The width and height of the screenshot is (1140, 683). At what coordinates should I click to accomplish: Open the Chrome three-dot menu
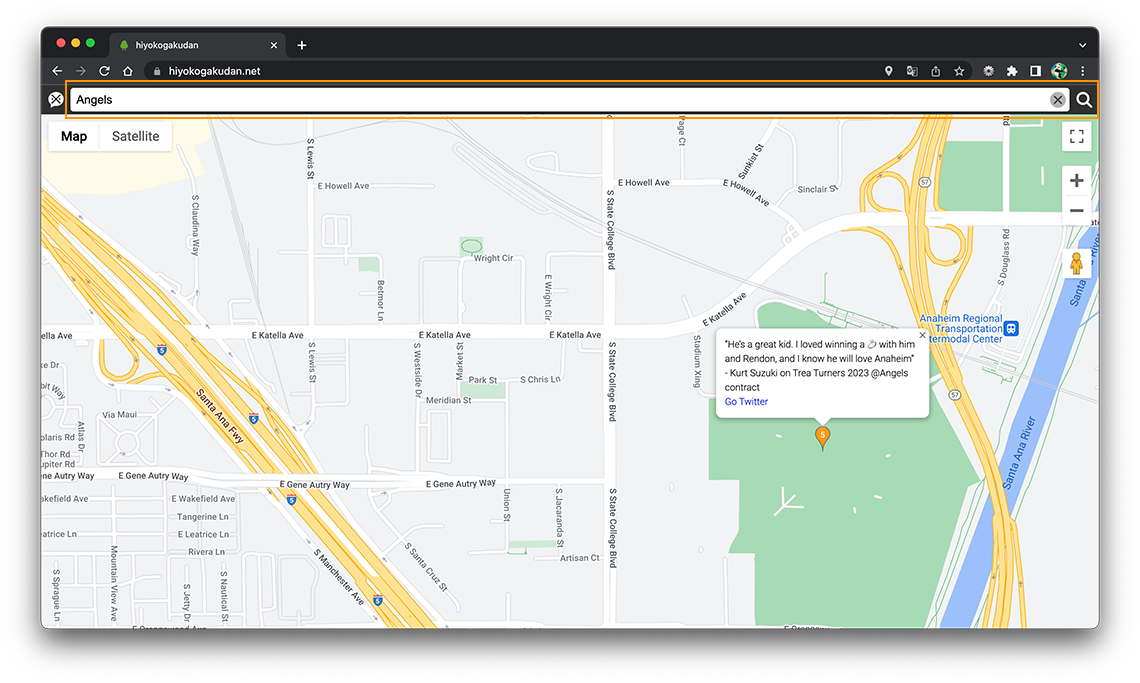coord(1083,71)
